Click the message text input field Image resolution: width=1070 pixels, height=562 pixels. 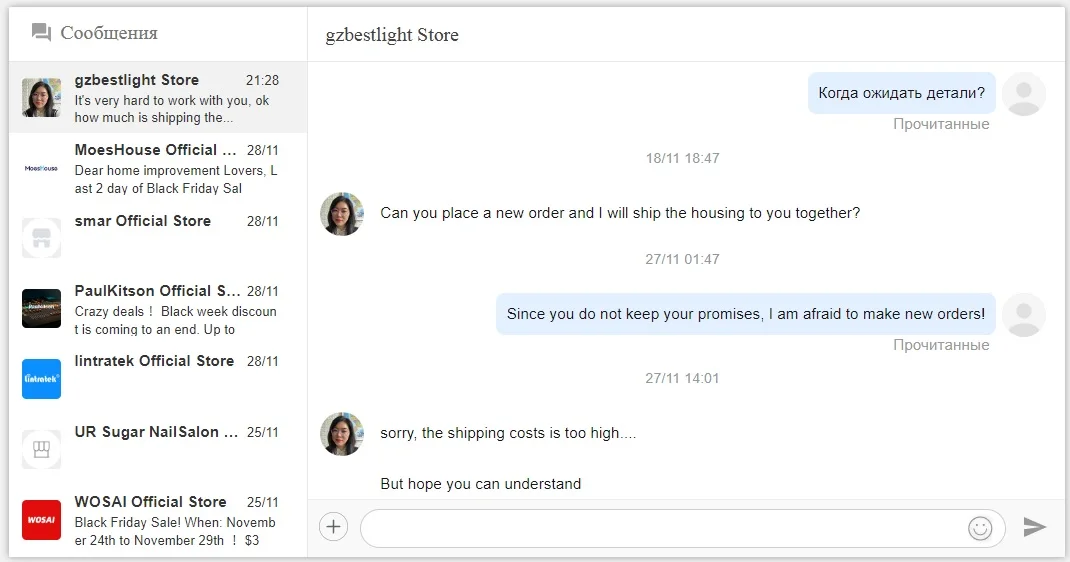point(660,528)
